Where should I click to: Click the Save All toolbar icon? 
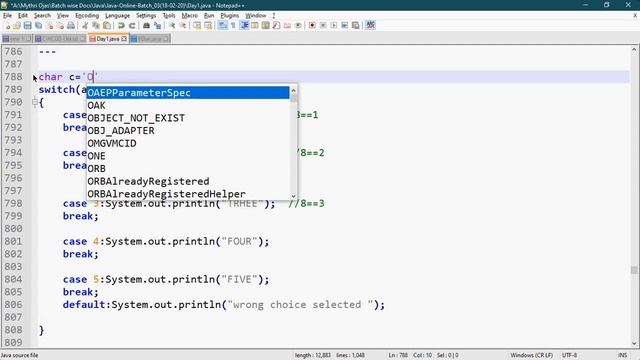(x=38, y=25)
